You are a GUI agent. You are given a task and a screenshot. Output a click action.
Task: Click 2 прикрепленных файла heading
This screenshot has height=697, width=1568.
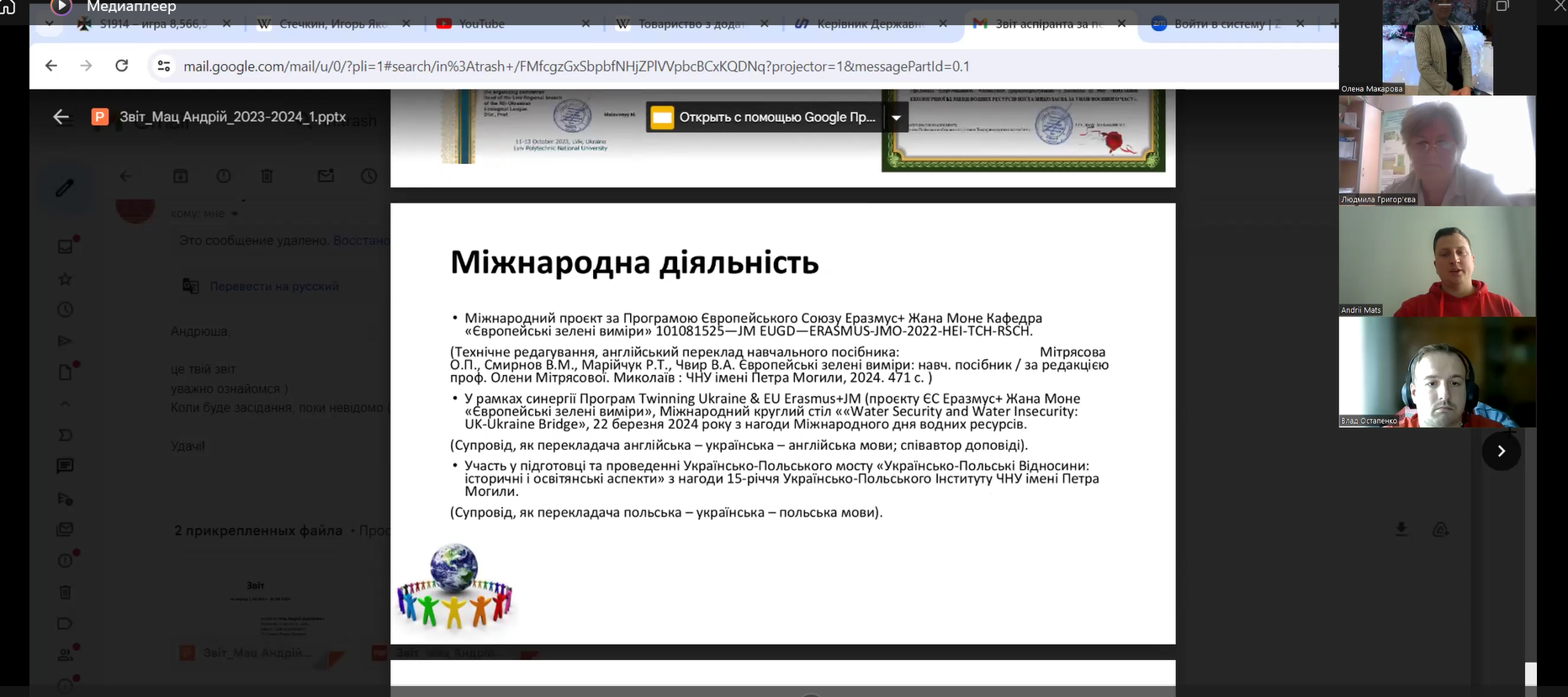(258, 531)
